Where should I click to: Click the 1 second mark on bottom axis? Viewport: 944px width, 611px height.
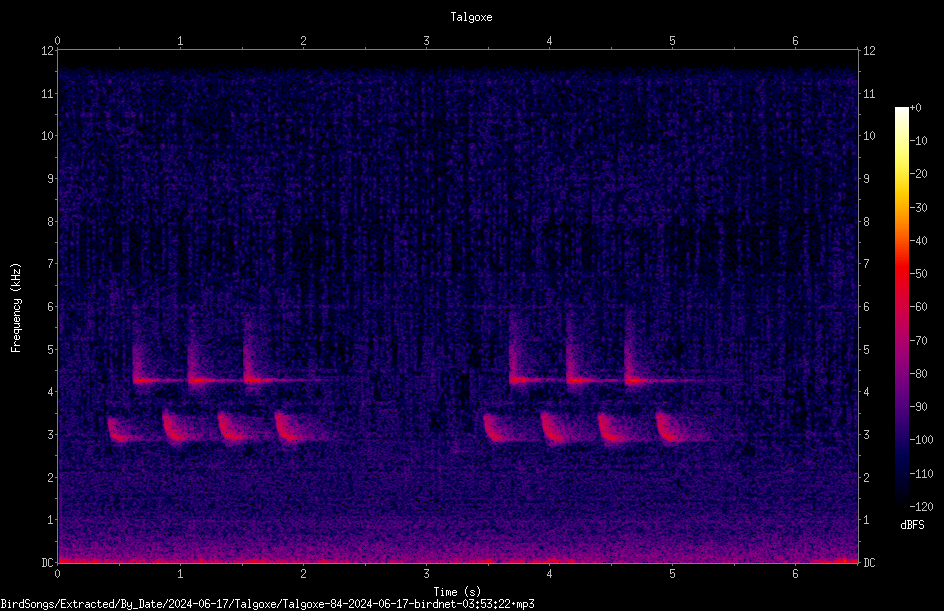point(180,574)
